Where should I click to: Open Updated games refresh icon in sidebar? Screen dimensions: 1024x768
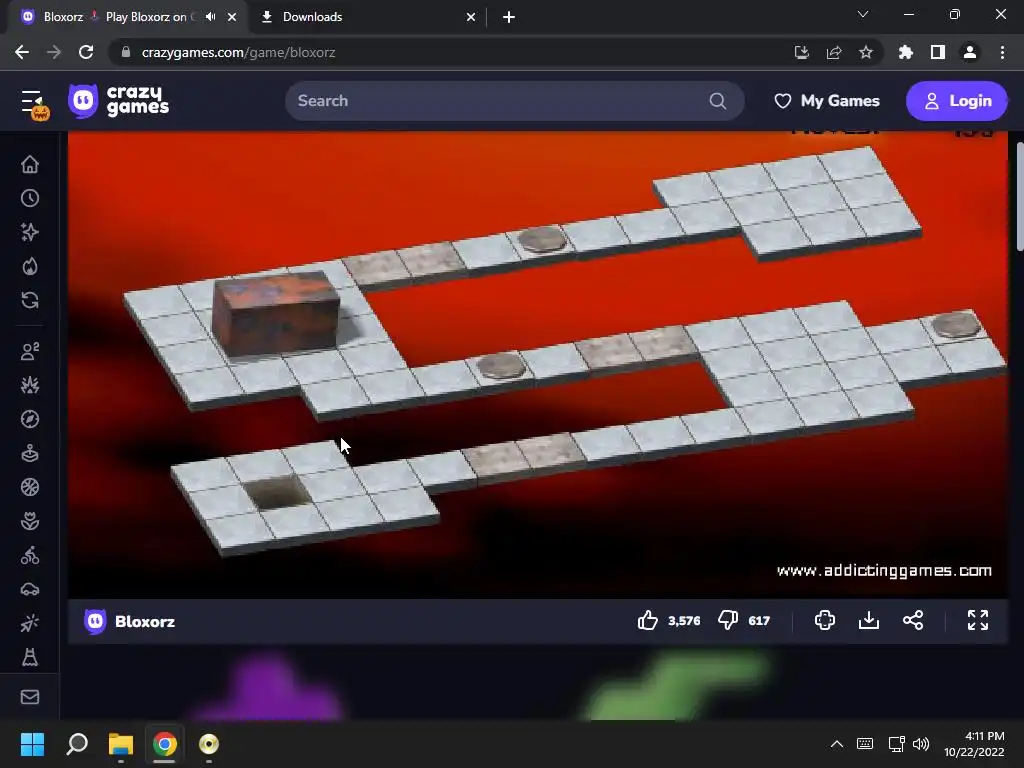tap(29, 300)
